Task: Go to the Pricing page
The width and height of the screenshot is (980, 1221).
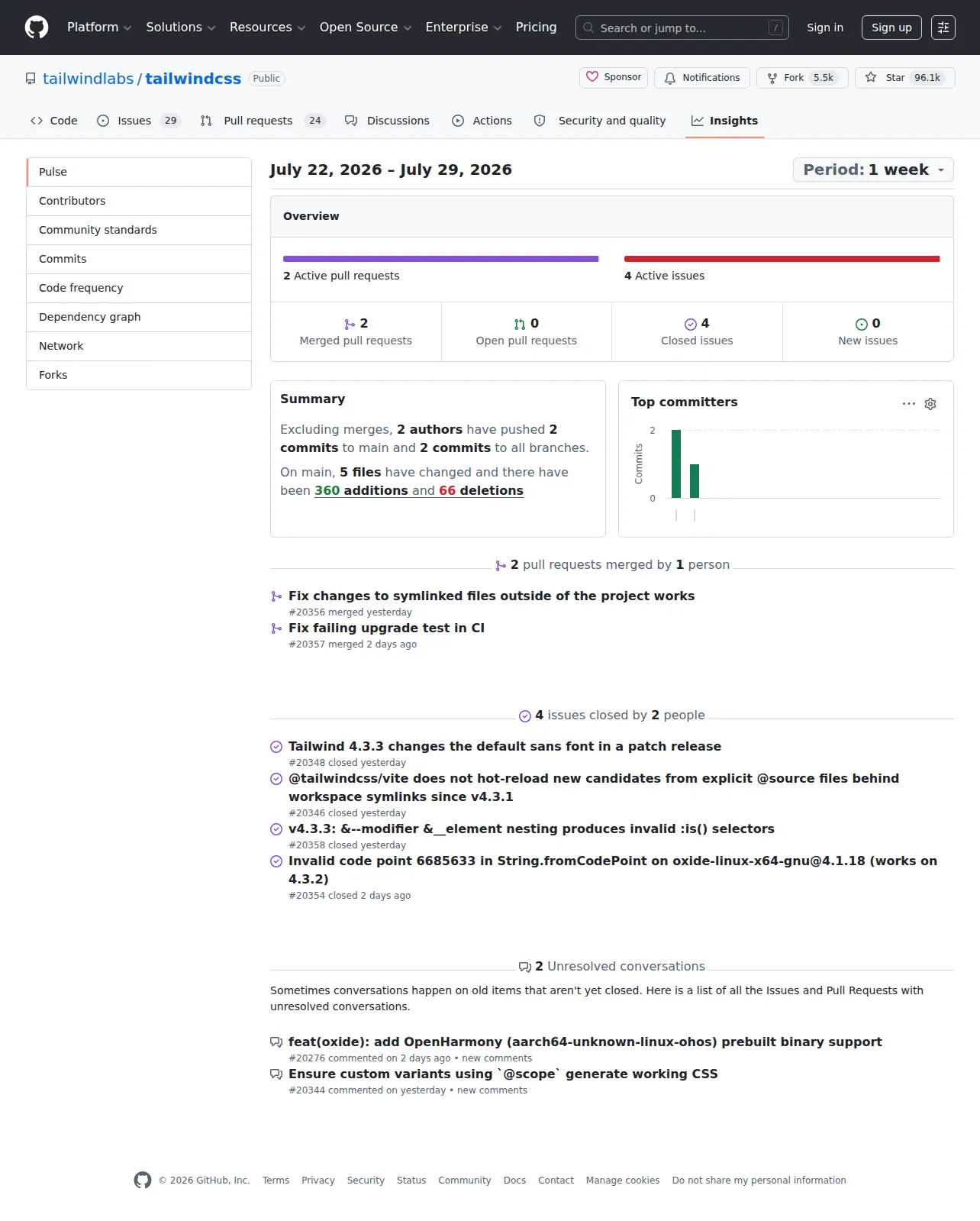Action: pyautogui.click(x=536, y=27)
